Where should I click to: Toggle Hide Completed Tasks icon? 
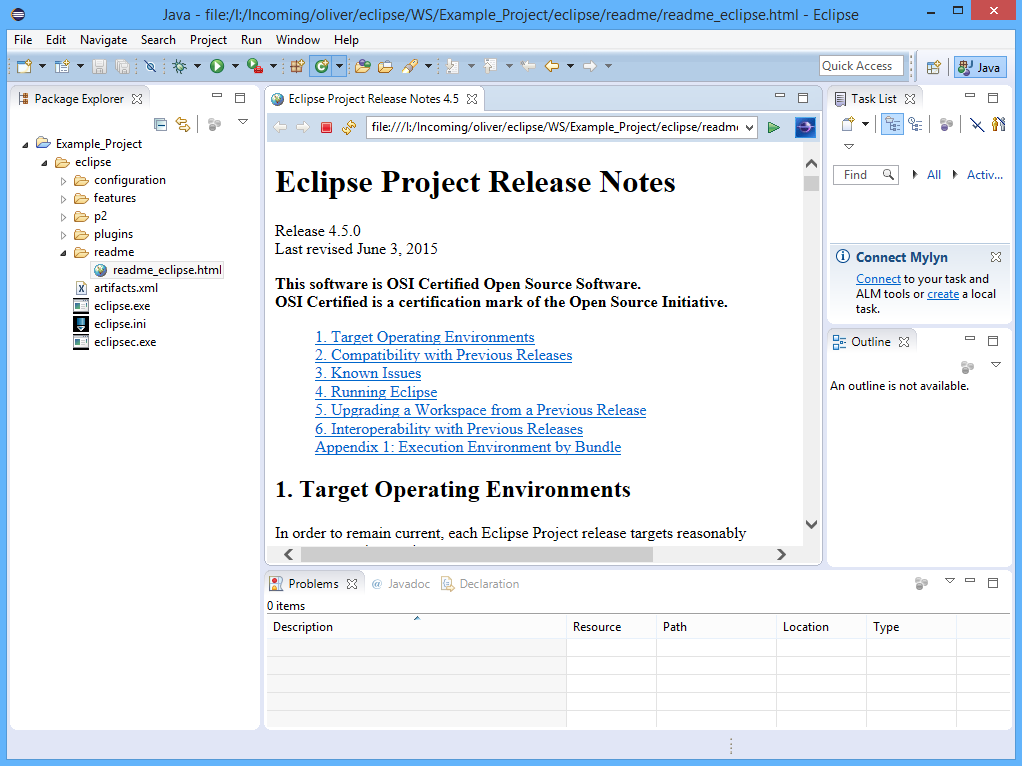click(976, 124)
